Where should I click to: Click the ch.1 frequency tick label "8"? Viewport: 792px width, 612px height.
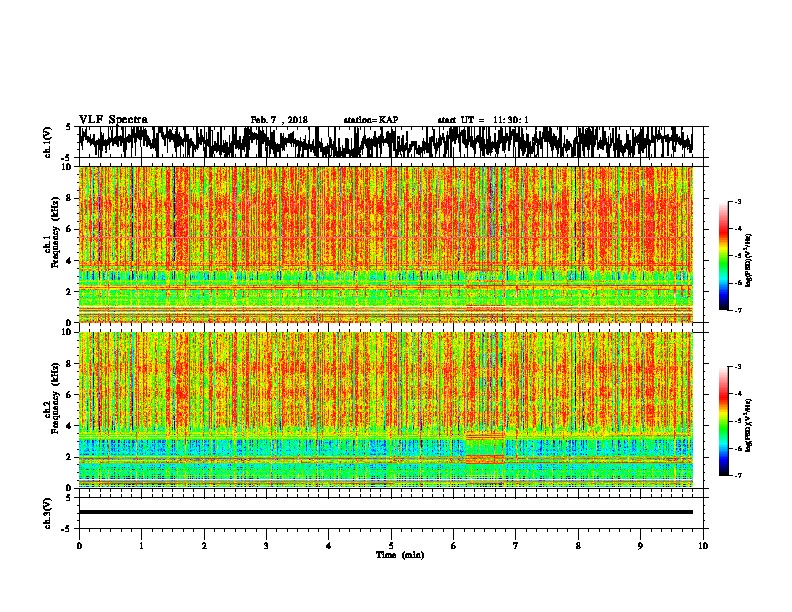point(70,198)
